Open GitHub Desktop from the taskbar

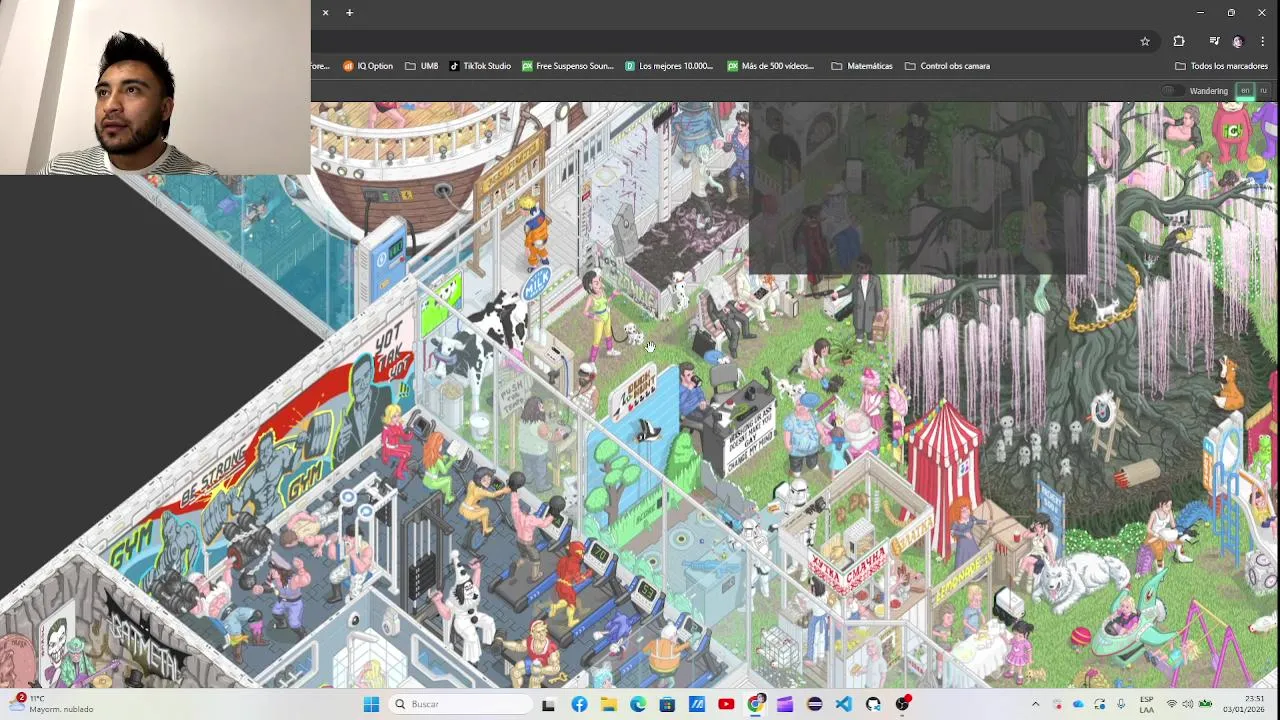[873, 704]
